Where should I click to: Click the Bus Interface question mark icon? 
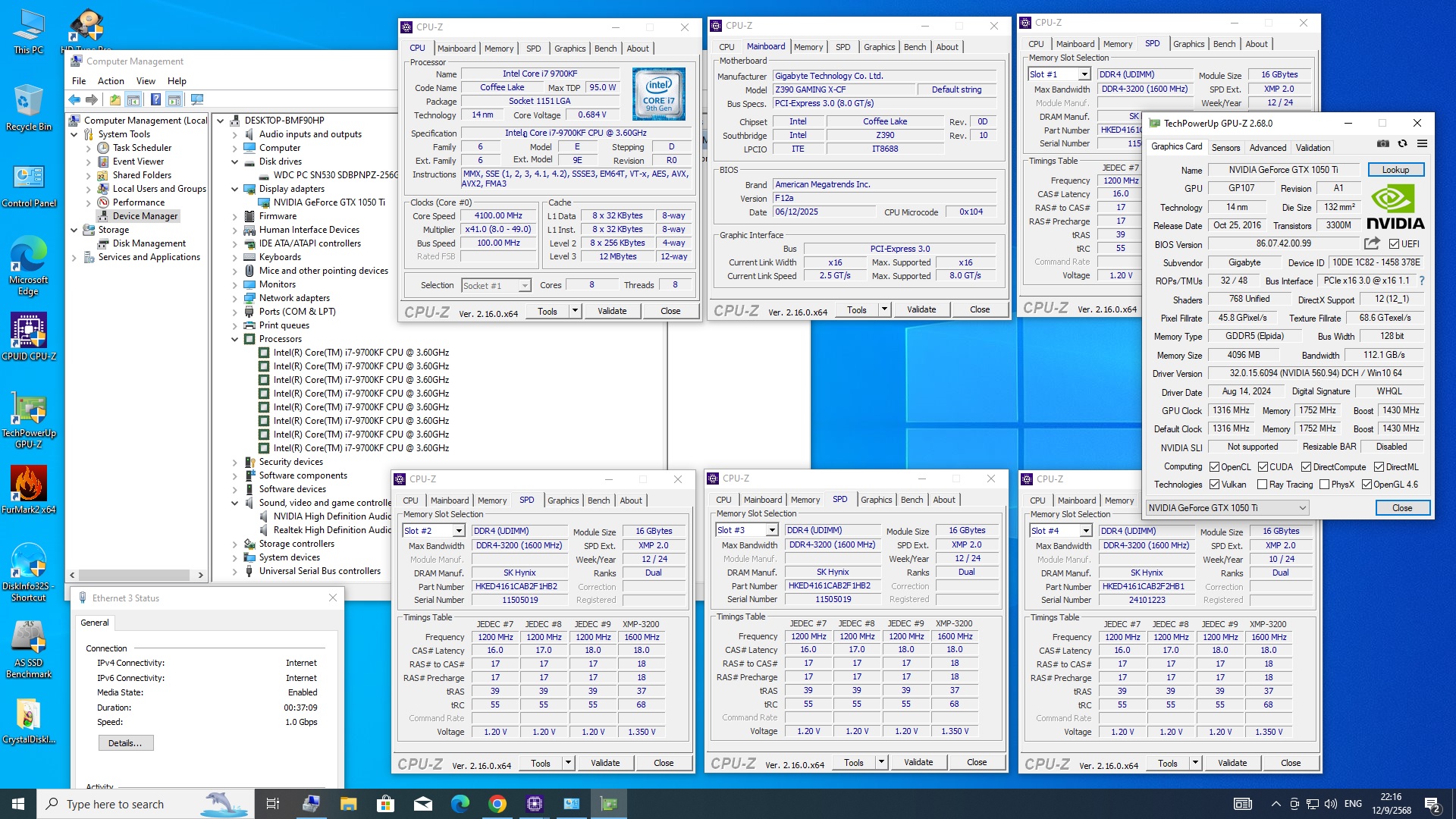(1422, 281)
